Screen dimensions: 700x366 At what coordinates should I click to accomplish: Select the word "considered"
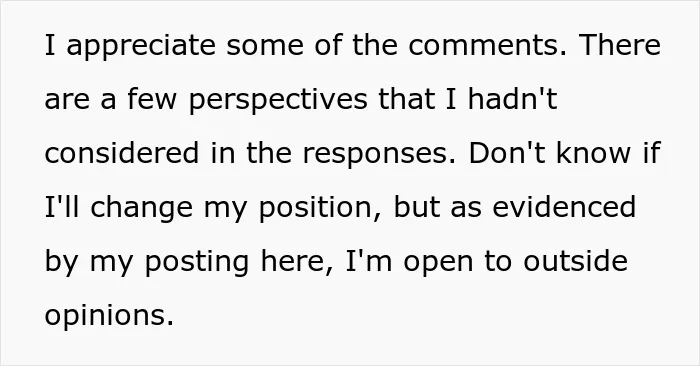(x=122, y=153)
